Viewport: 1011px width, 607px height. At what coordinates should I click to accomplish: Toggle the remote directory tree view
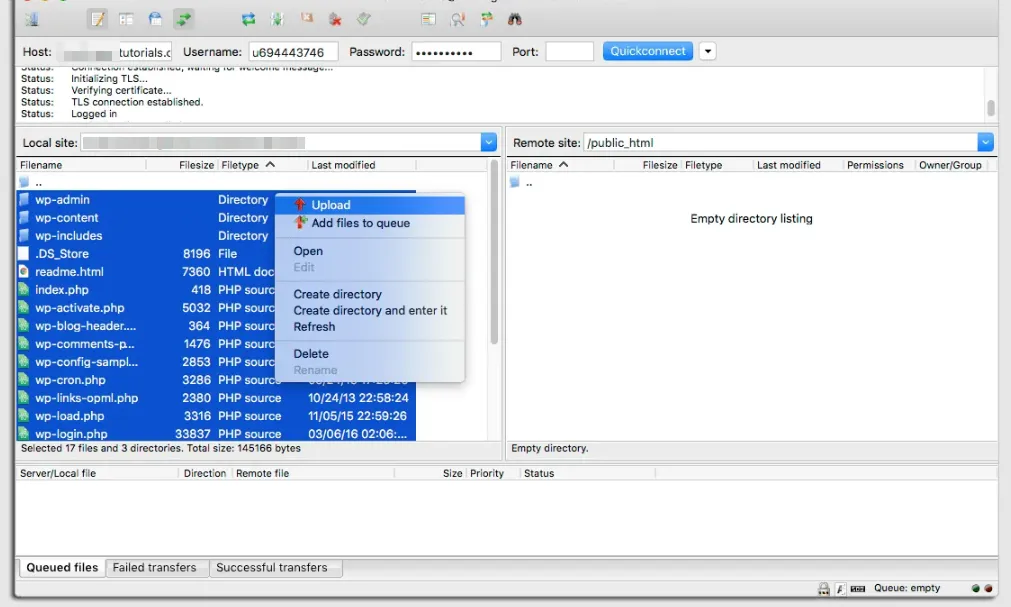[x=155, y=19]
